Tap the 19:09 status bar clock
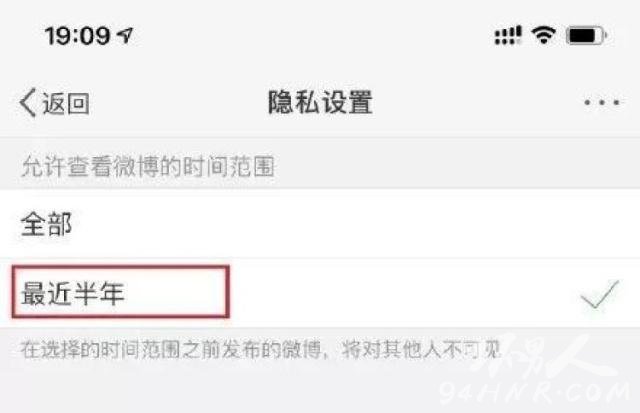Image resolution: width=640 pixels, height=413 pixels. [78, 36]
